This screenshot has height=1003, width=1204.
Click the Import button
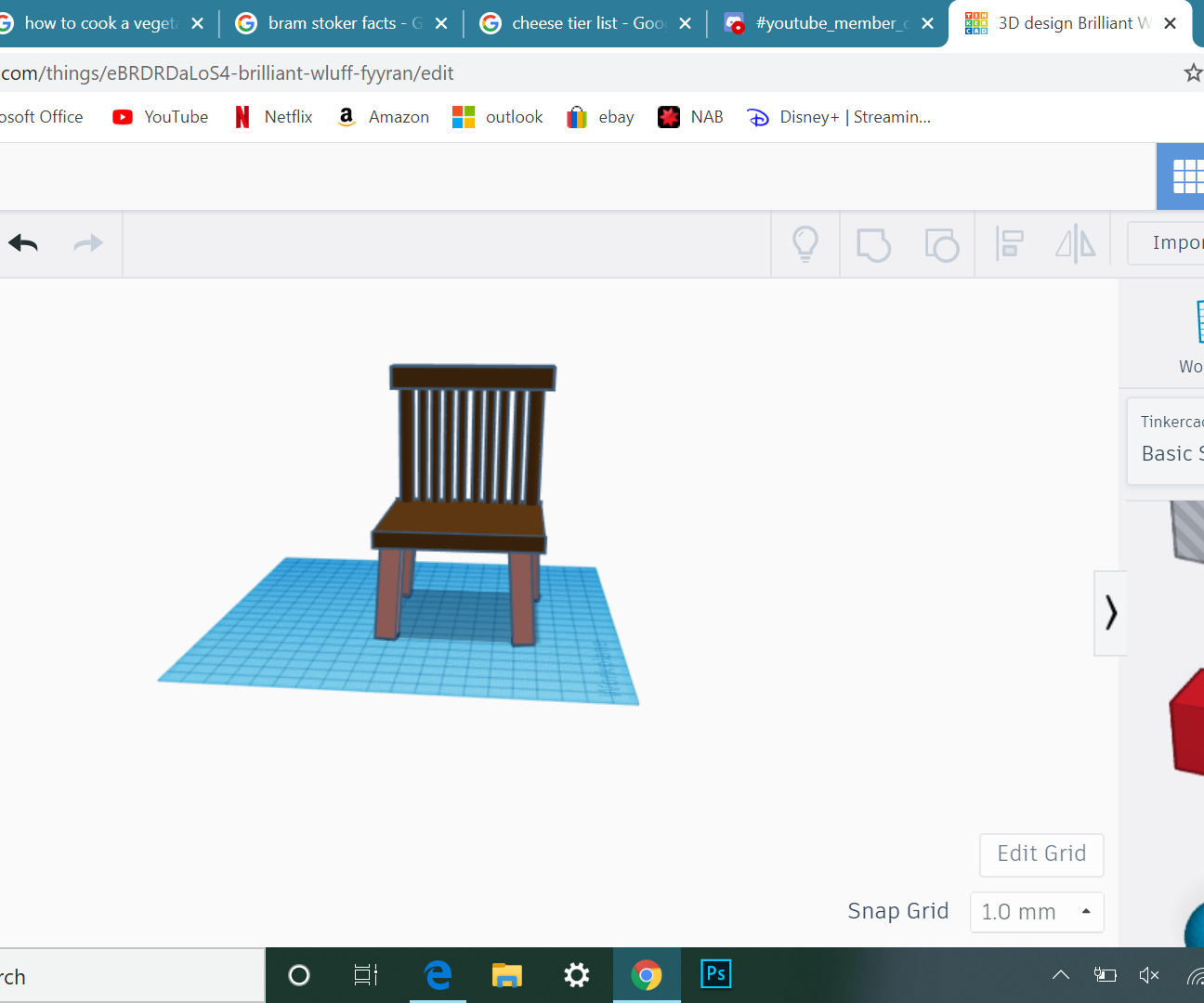pos(1176,241)
